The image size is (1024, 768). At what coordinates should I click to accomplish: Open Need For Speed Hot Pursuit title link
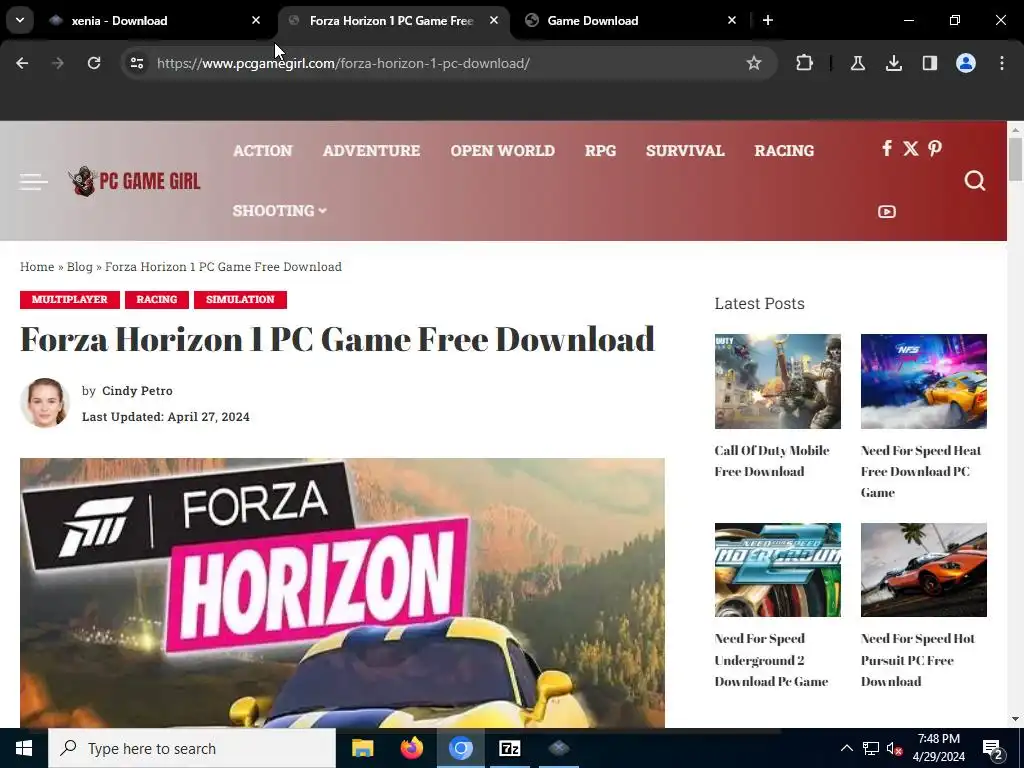(918, 660)
